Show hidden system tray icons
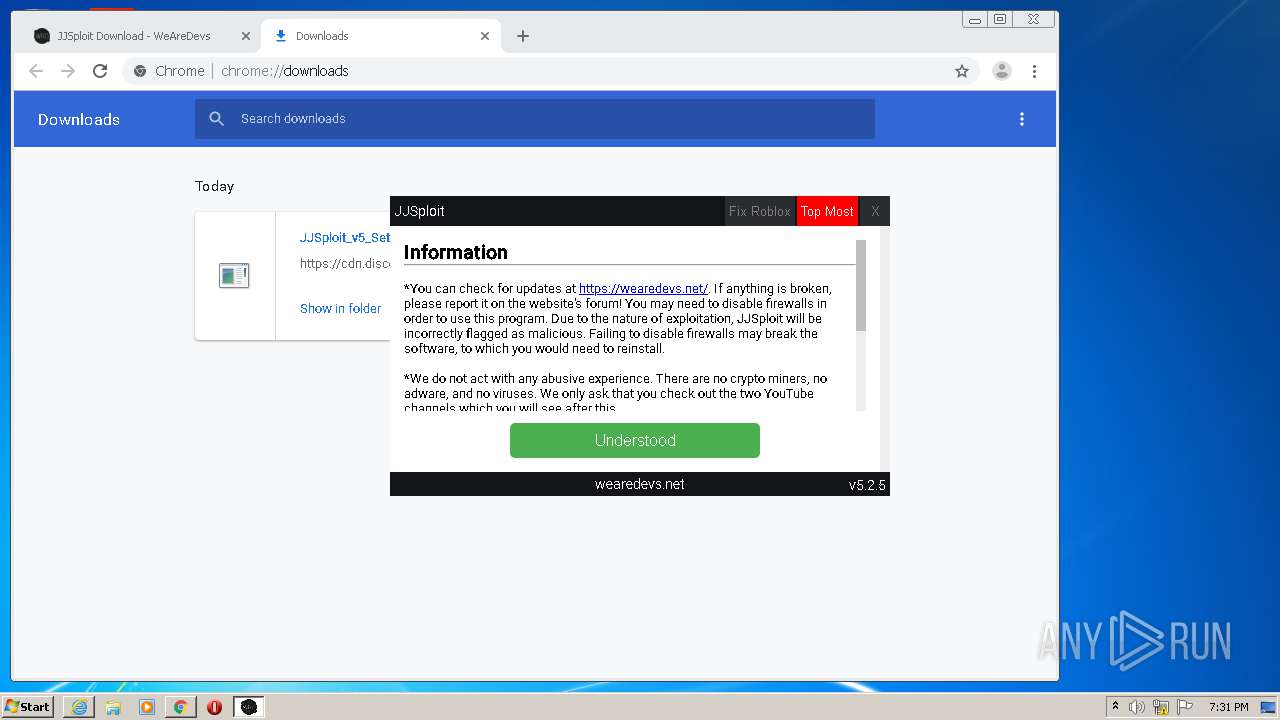The height and width of the screenshot is (720, 1280). (1115, 707)
